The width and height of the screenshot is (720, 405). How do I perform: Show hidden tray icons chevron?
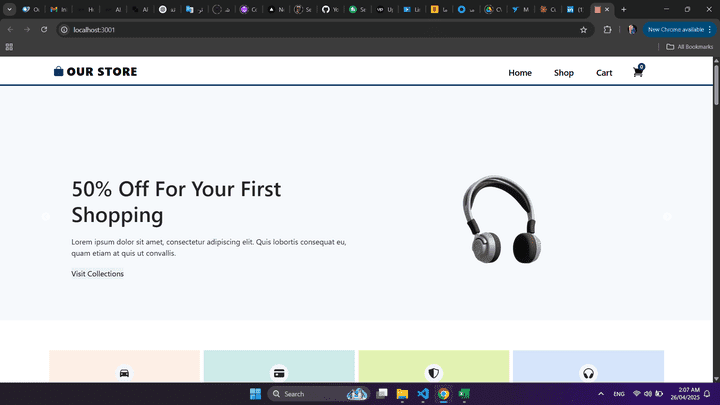[601, 394]
